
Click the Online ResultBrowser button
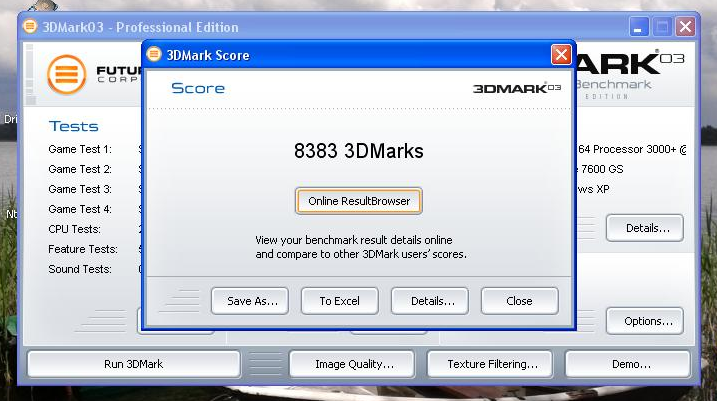(x=358, y=201)
